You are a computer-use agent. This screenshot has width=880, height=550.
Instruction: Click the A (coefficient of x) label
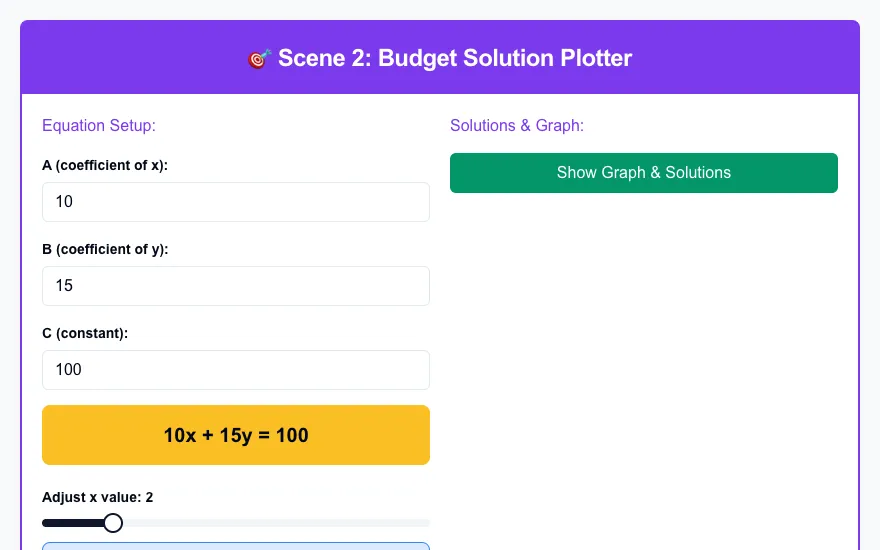coord(105,166)
